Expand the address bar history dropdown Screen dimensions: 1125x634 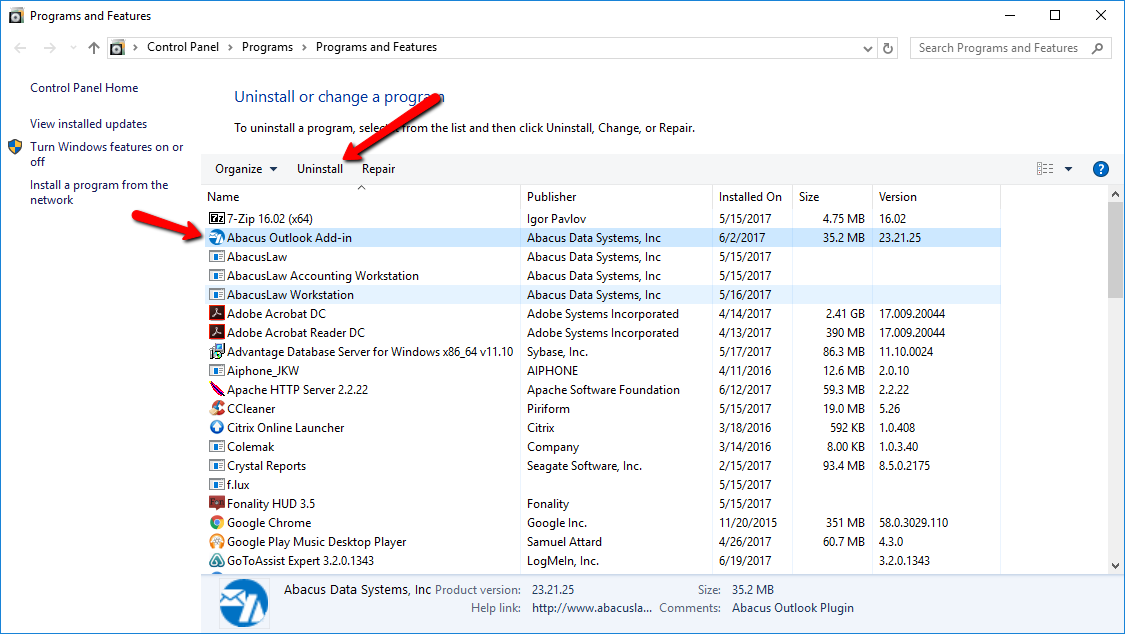[867, 48]
